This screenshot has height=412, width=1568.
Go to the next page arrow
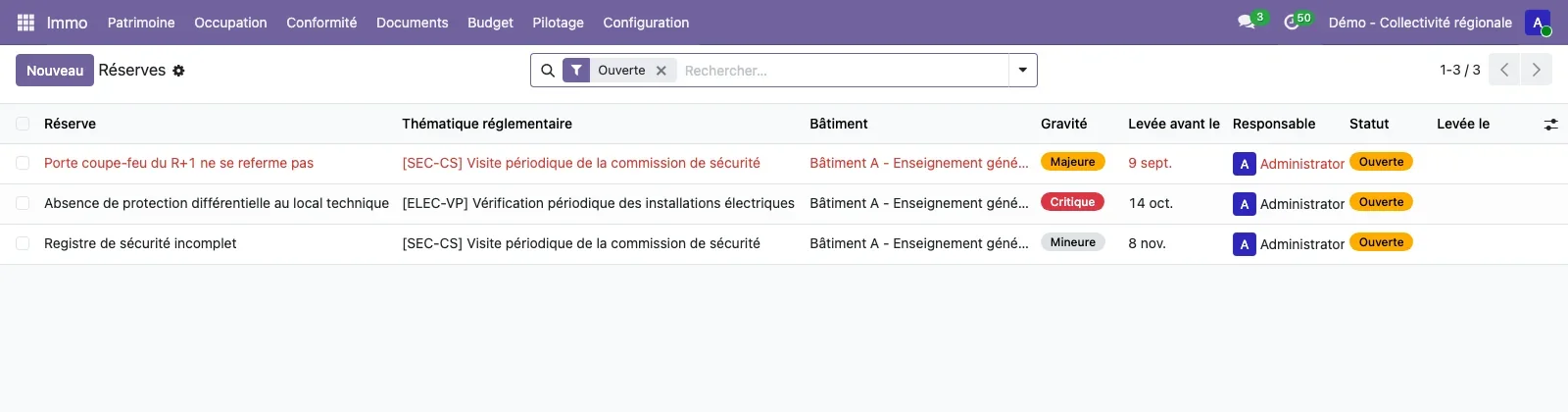[x=1536, y=70]
